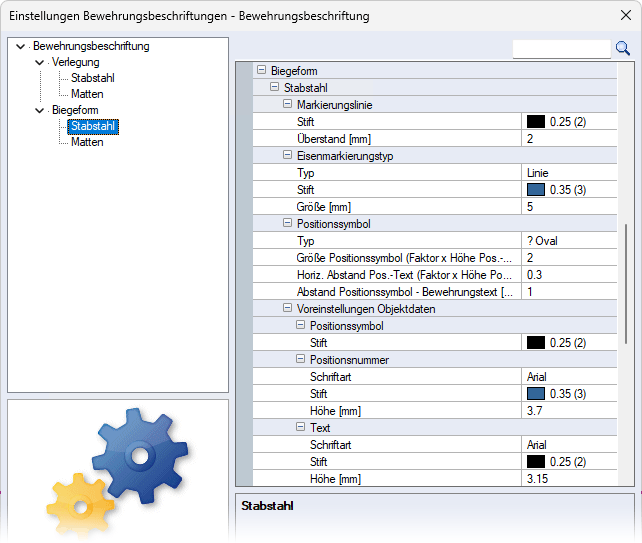Viewport: 642px width, 543px height.
Task: Click the magnifier search icon
Action: click(x=622, y=48)
